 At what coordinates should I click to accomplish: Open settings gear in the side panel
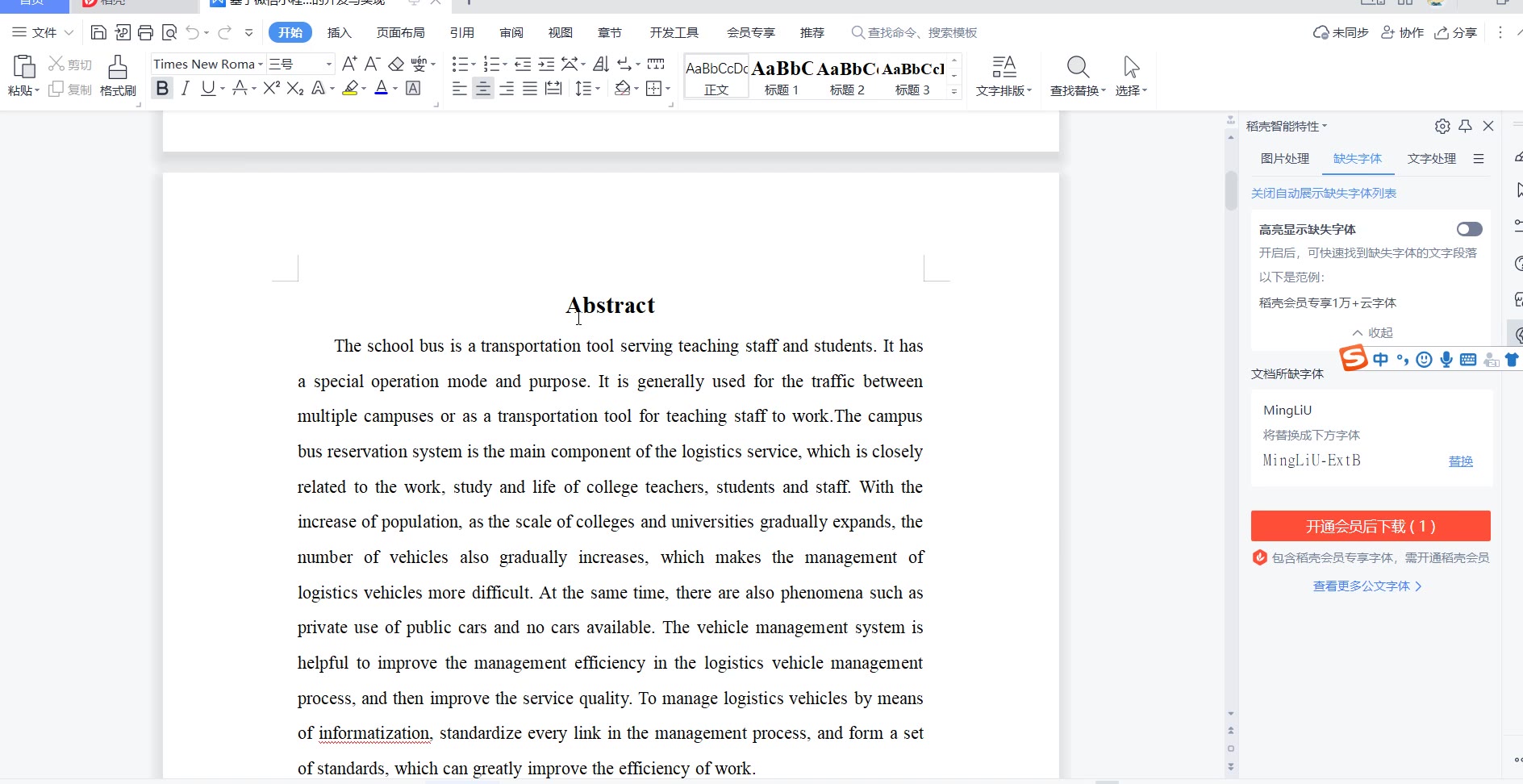point(1442,126)
